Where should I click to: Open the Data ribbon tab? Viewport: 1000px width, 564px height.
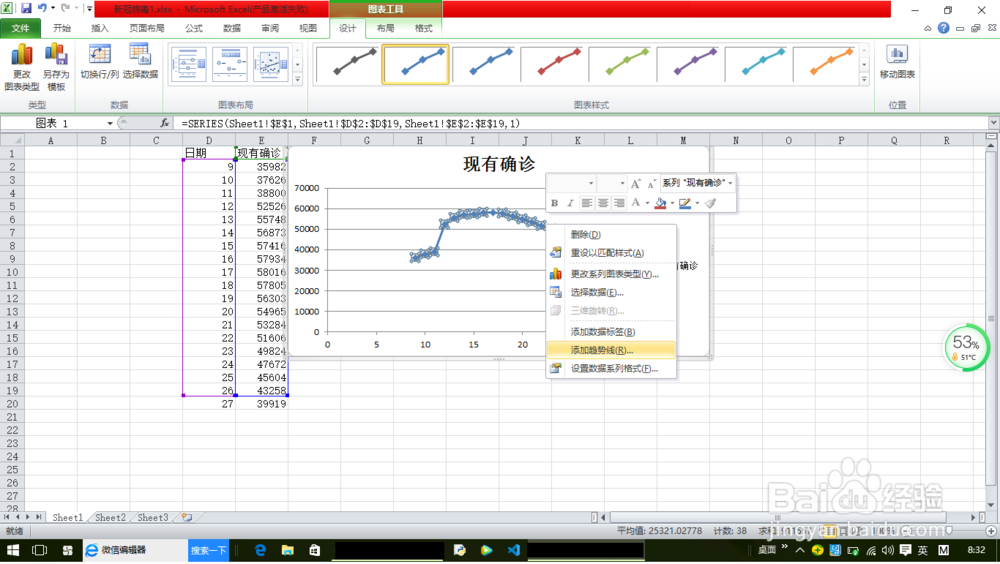pos(232,28)
